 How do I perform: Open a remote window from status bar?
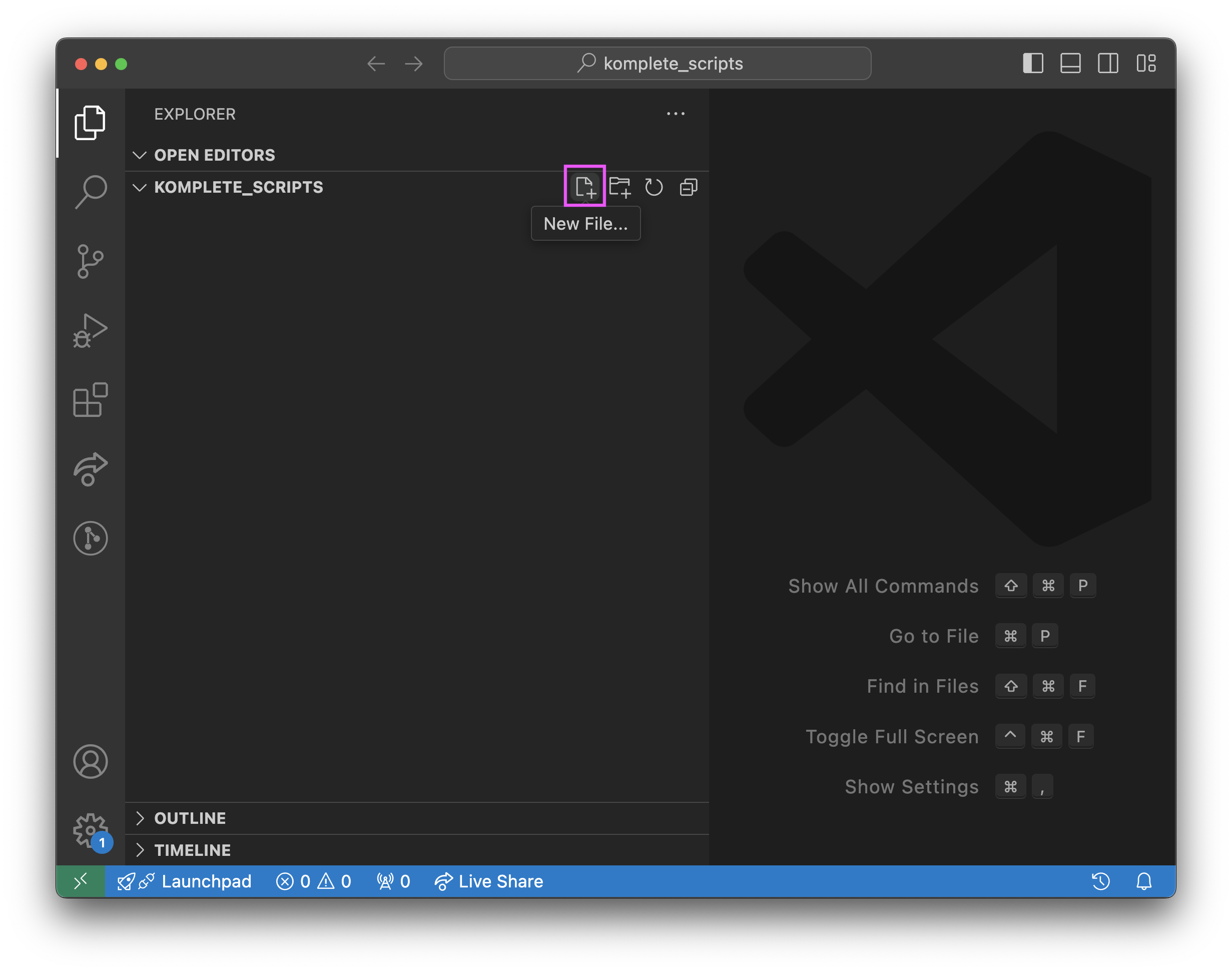coord(81,881)
